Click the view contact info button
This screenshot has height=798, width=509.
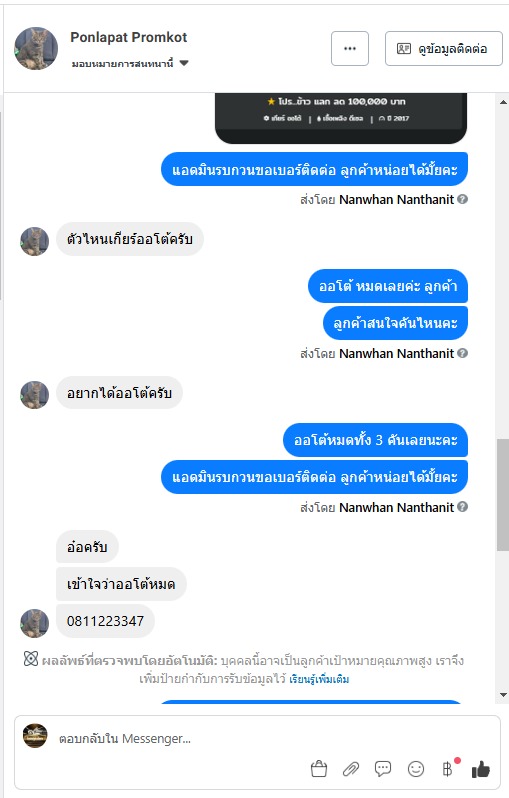click(x=444, y=48)
